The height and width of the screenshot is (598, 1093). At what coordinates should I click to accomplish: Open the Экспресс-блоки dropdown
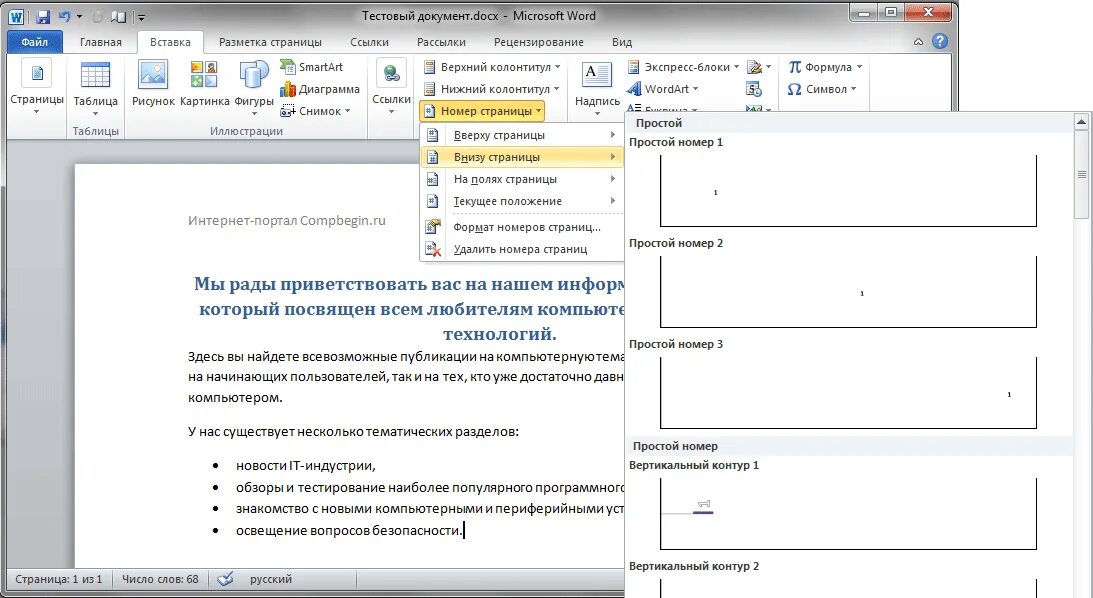coord(683,67)
